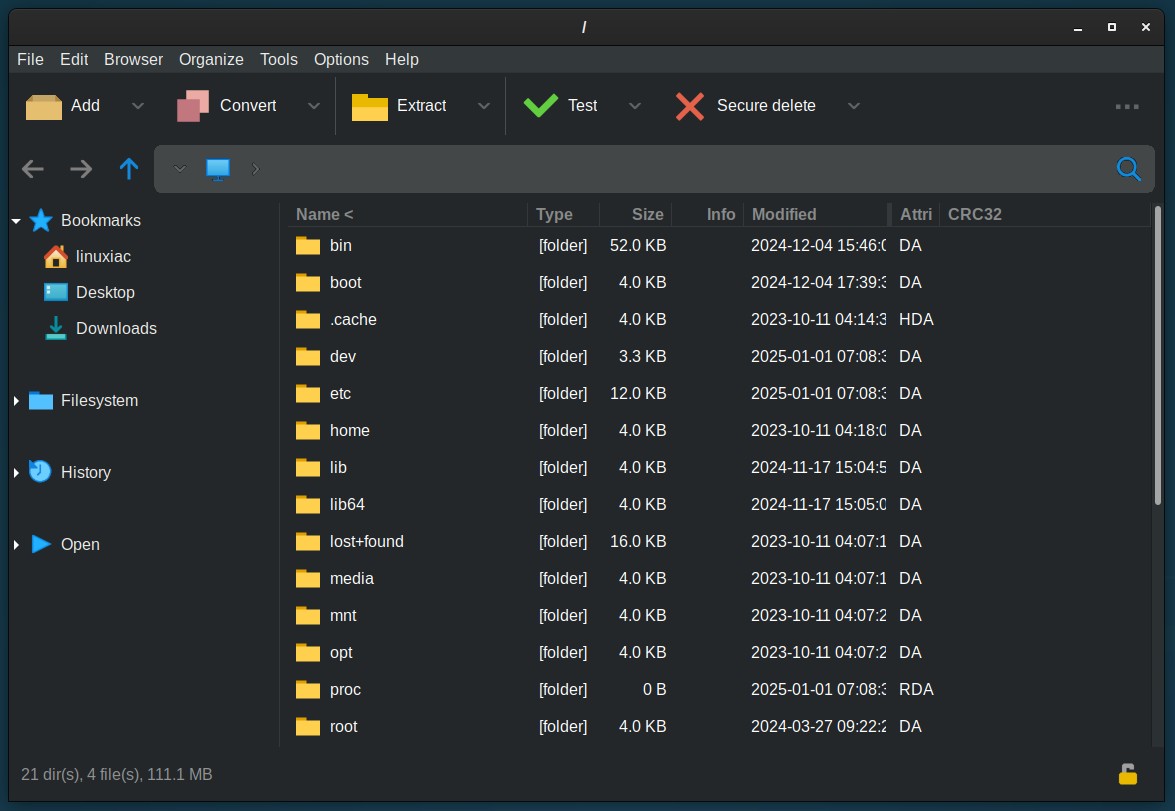Click the file list vertical scrollbar
The image size is (1175, 811).
[1158, 355]
